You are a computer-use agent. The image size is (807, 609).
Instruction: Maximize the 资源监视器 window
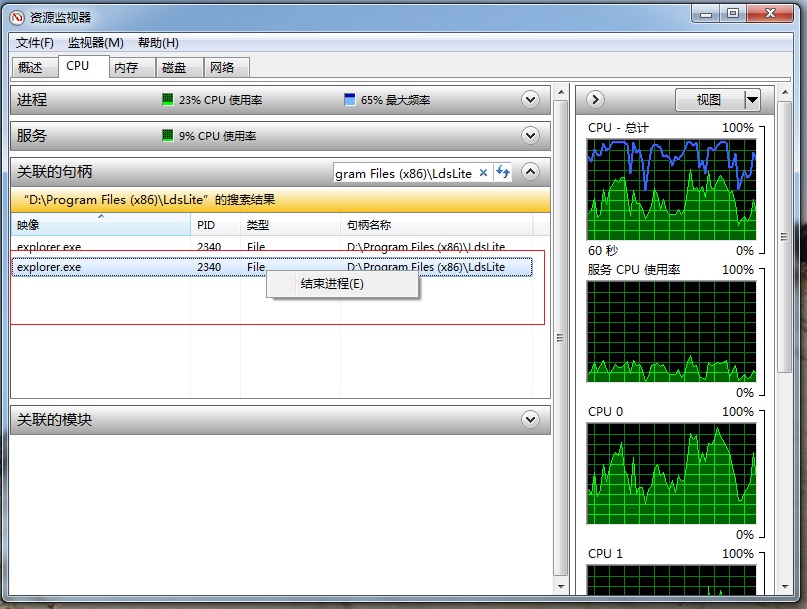(x=733, y=13)
